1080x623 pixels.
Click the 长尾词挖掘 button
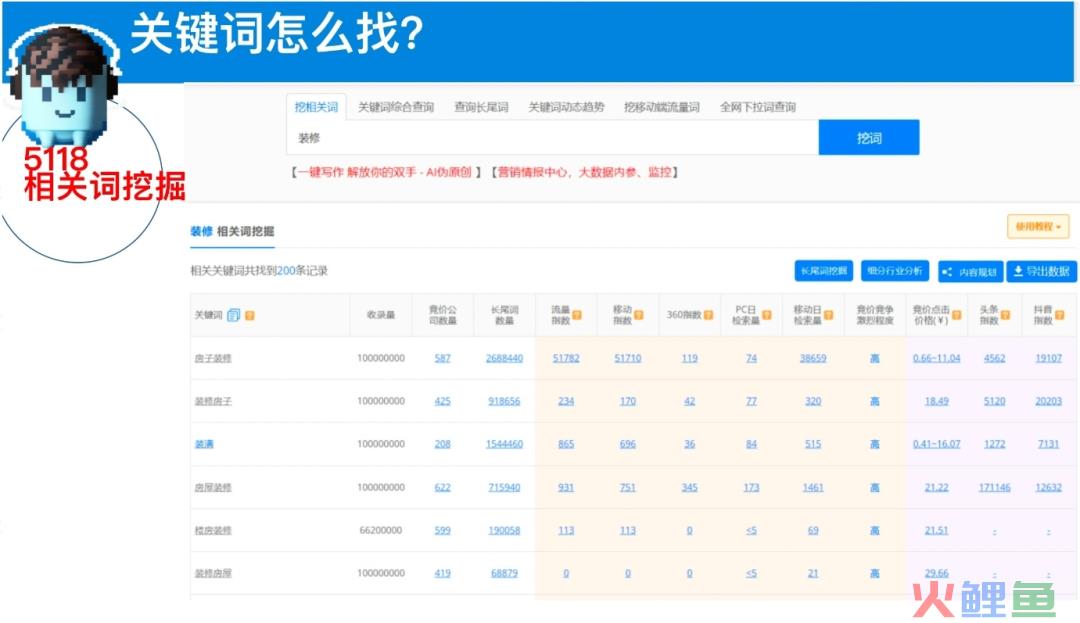[824, 271]
